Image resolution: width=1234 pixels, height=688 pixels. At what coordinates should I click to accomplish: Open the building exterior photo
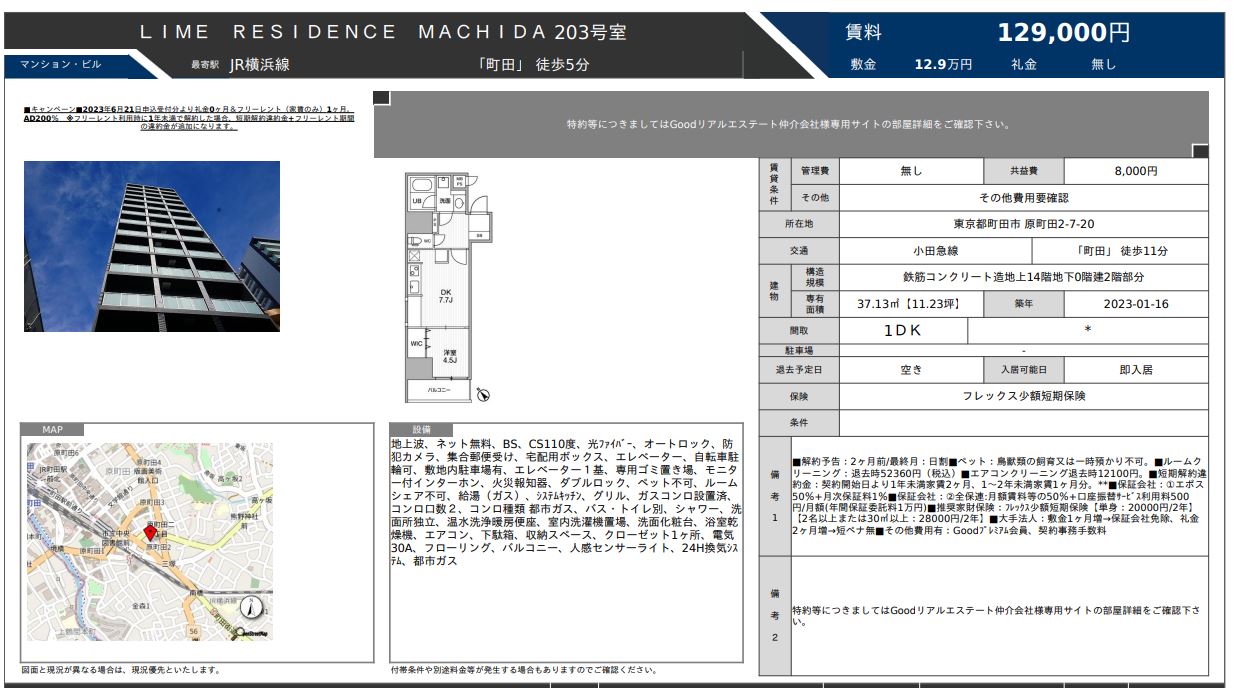(152, 246)
